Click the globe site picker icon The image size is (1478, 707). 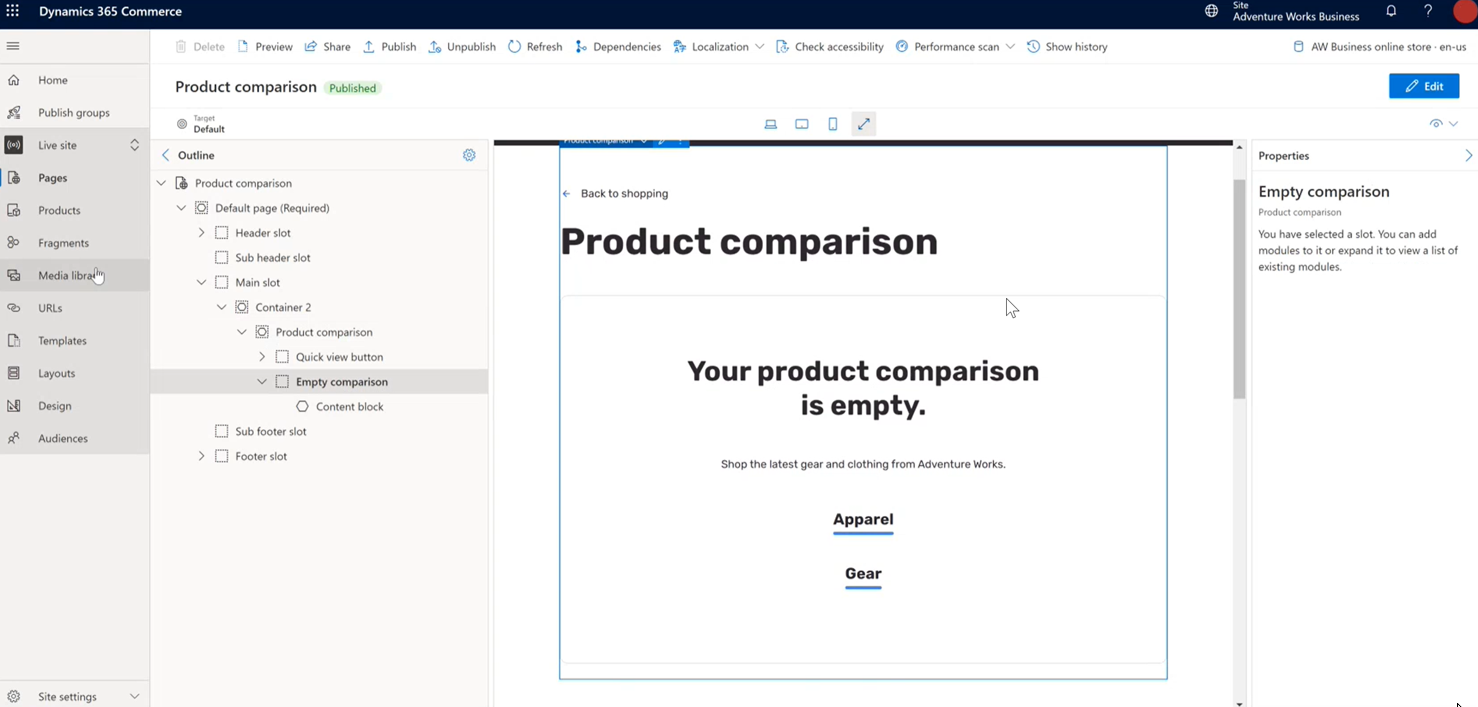pyautogui.click(x=1212, y=11)
